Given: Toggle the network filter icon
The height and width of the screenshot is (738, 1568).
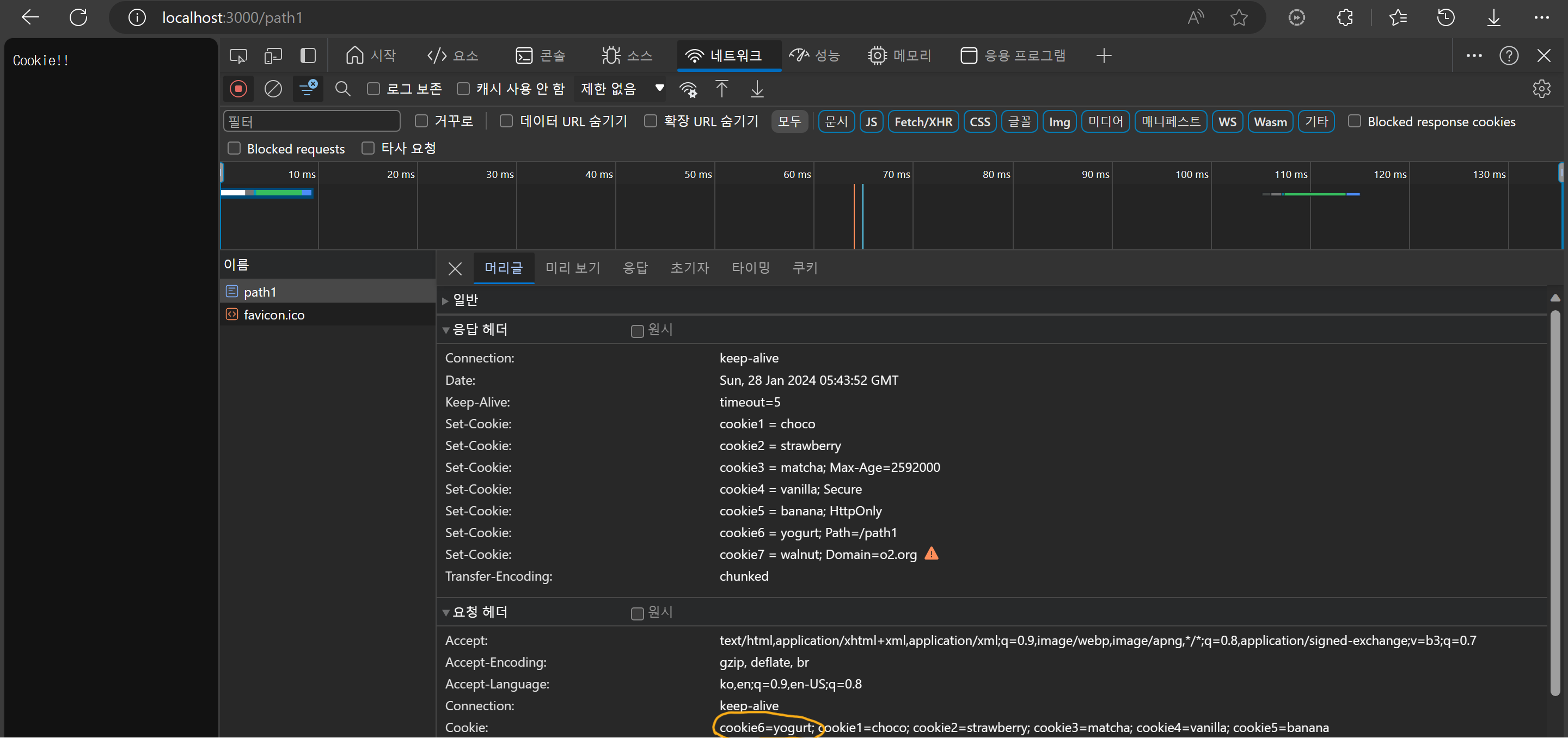Looking at the screenshot, I should [x=308, y=89].
